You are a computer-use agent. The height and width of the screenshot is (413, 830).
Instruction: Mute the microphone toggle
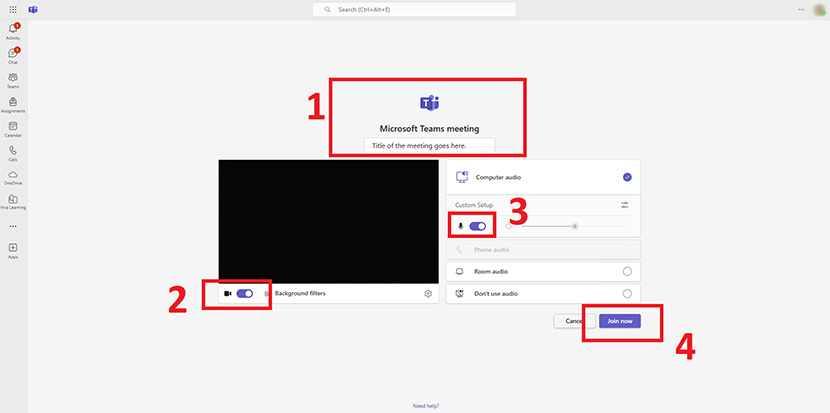click(477, 226)
